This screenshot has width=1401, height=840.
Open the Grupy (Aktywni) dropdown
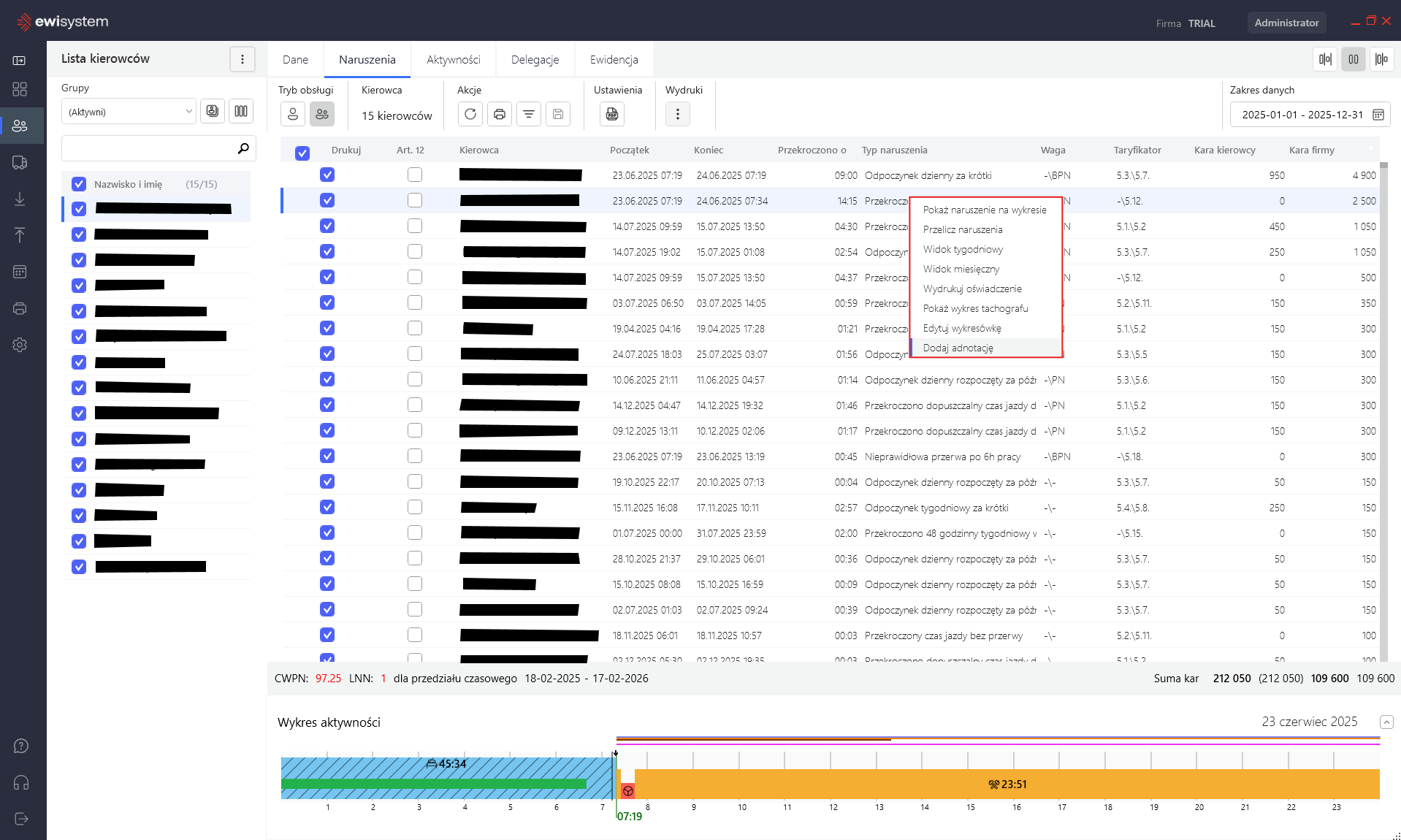click(129, 112)
